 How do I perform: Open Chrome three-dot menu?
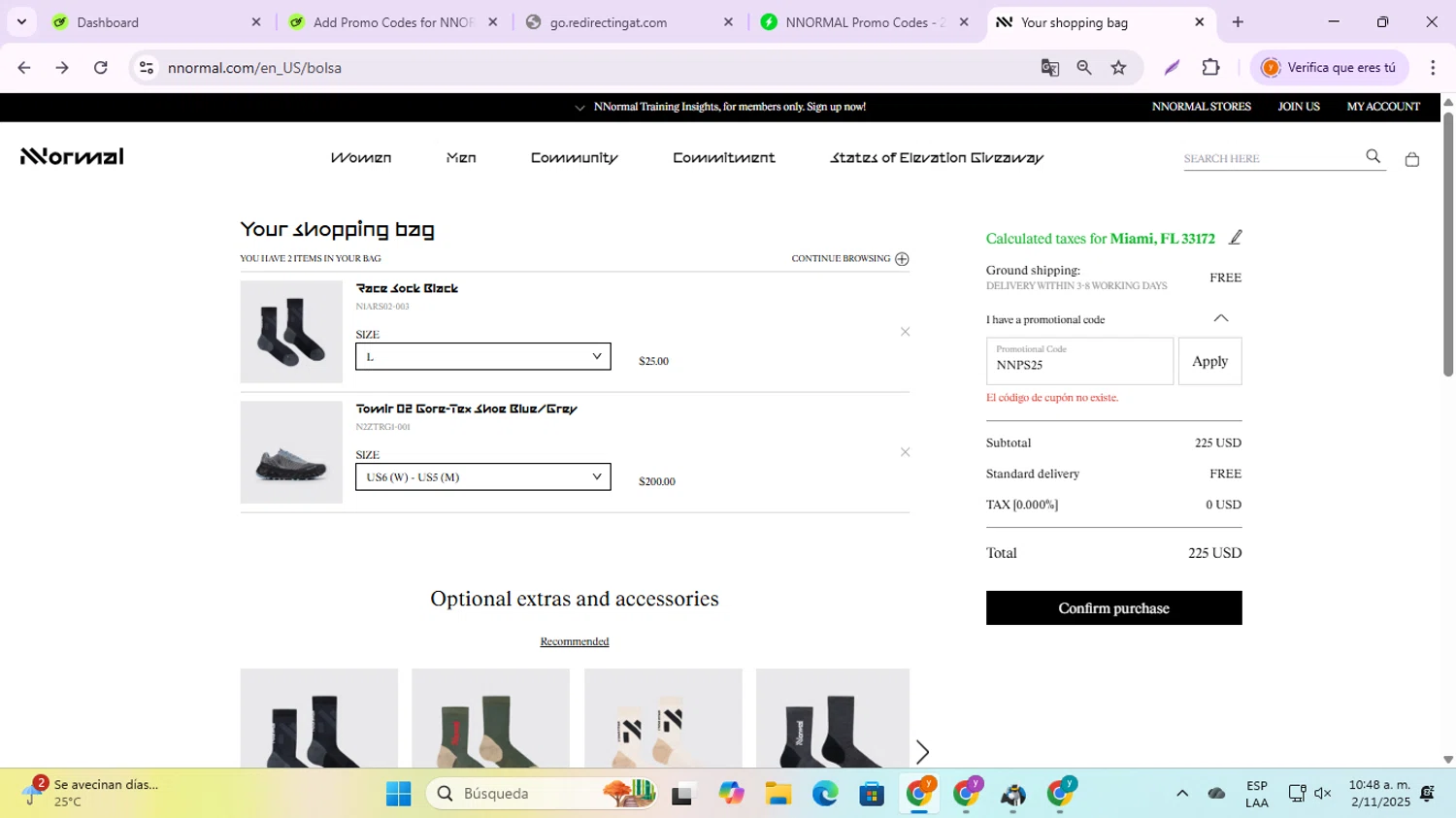pos(1433,68)
